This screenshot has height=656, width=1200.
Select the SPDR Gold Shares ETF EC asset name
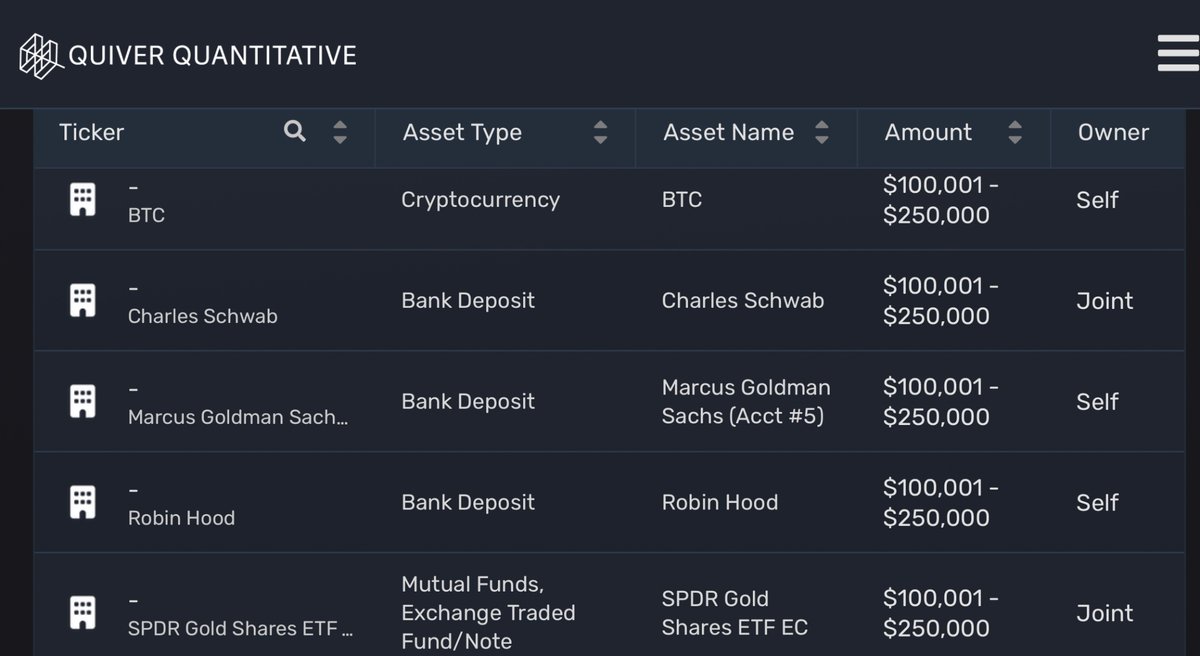[735, 613]
